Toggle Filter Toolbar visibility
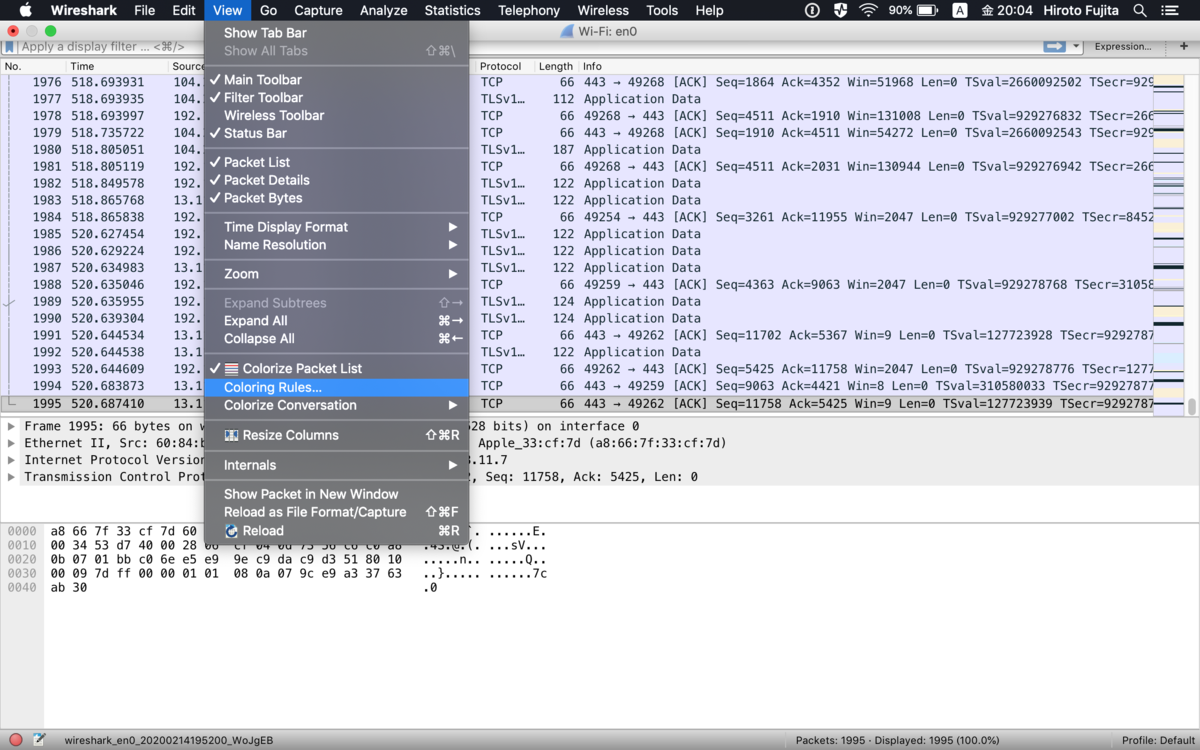Screen dimensions: 1200x750 (337, 98)
